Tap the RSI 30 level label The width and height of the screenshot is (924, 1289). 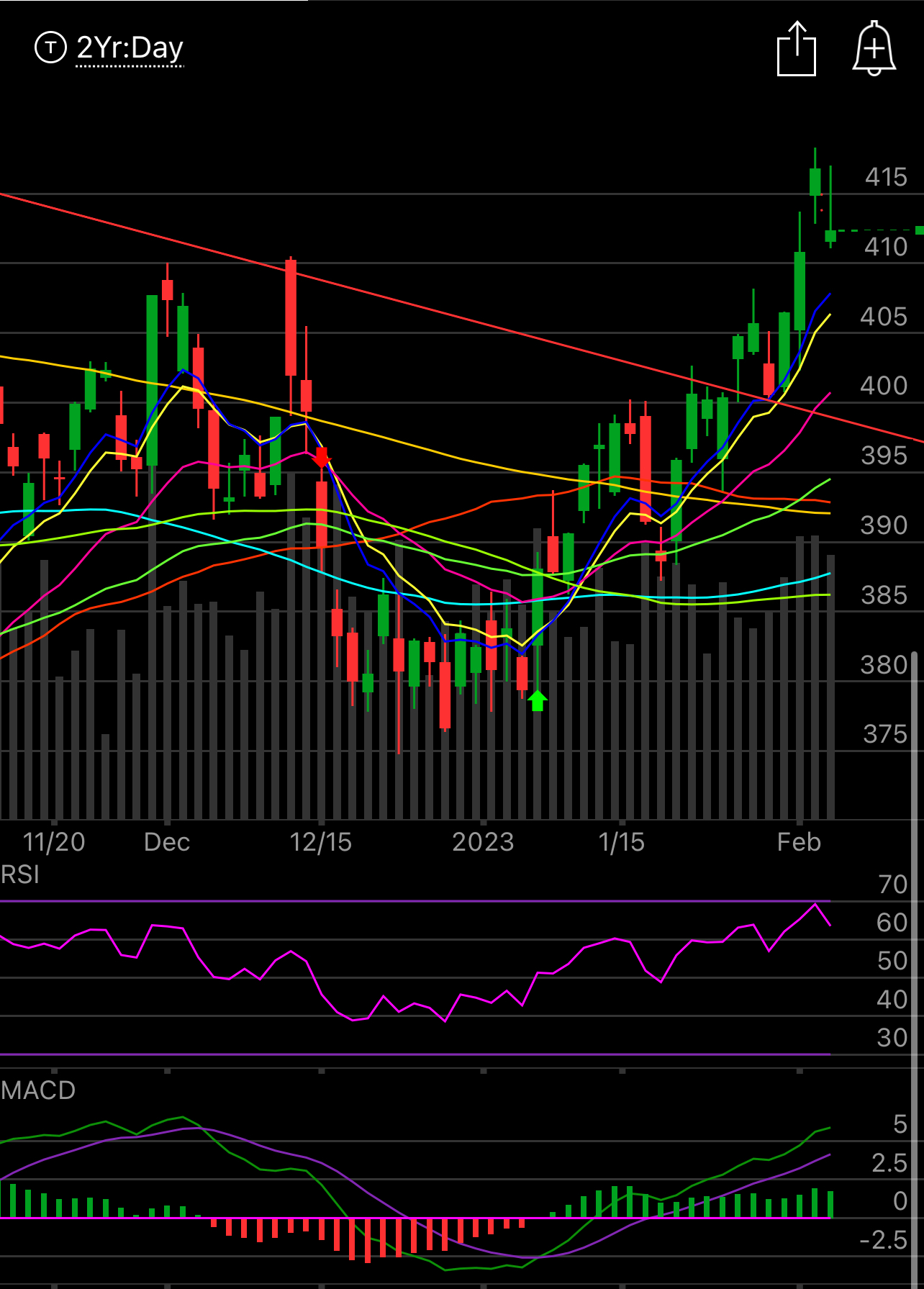click(892, 1038)
